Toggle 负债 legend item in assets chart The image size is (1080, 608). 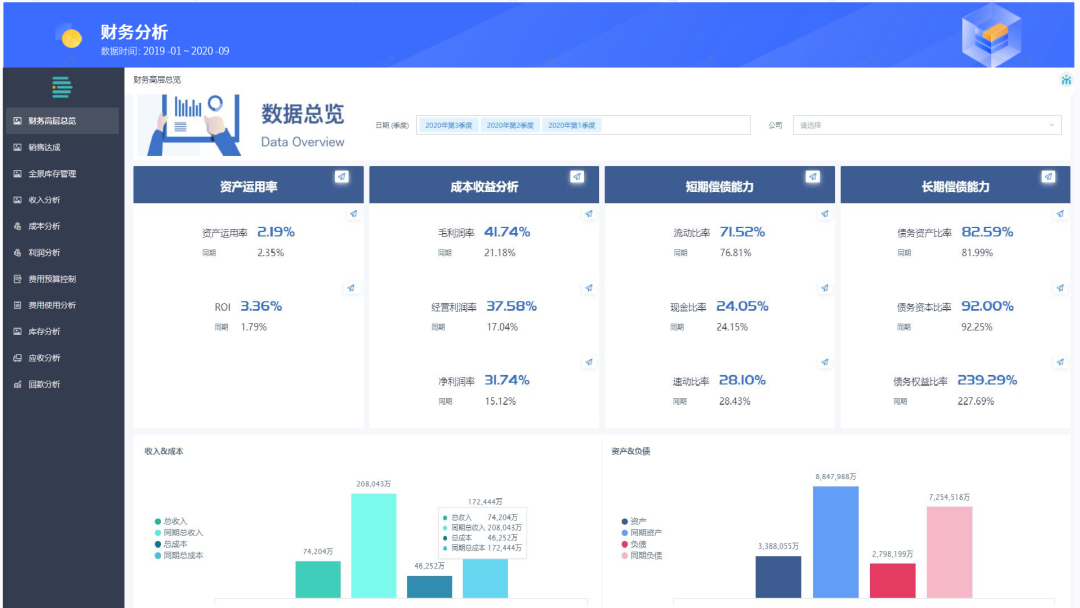coord(637,544)
